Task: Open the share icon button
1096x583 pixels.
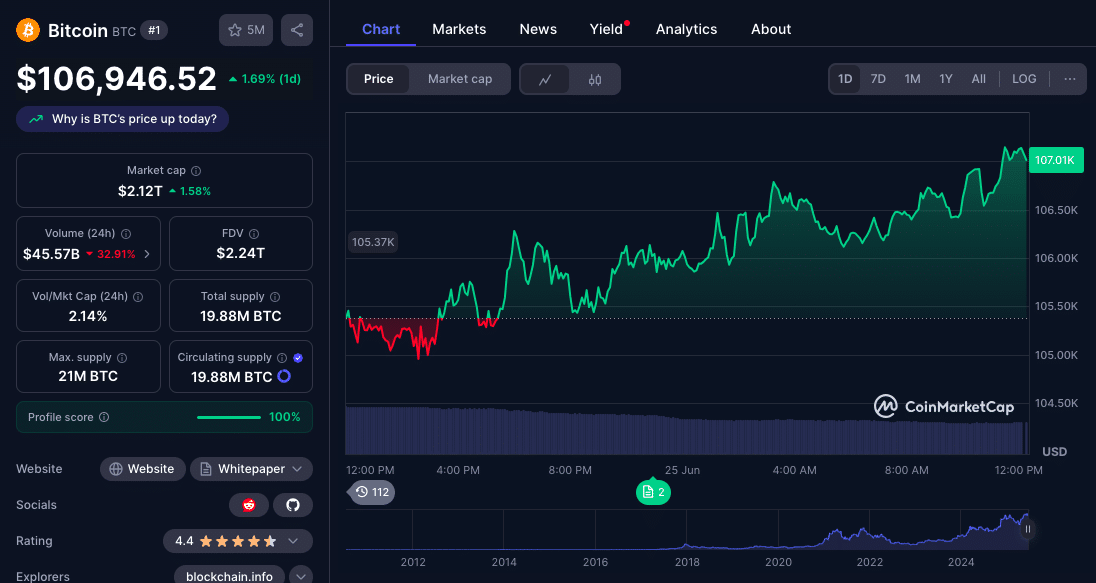Action: tap(297, 30)
